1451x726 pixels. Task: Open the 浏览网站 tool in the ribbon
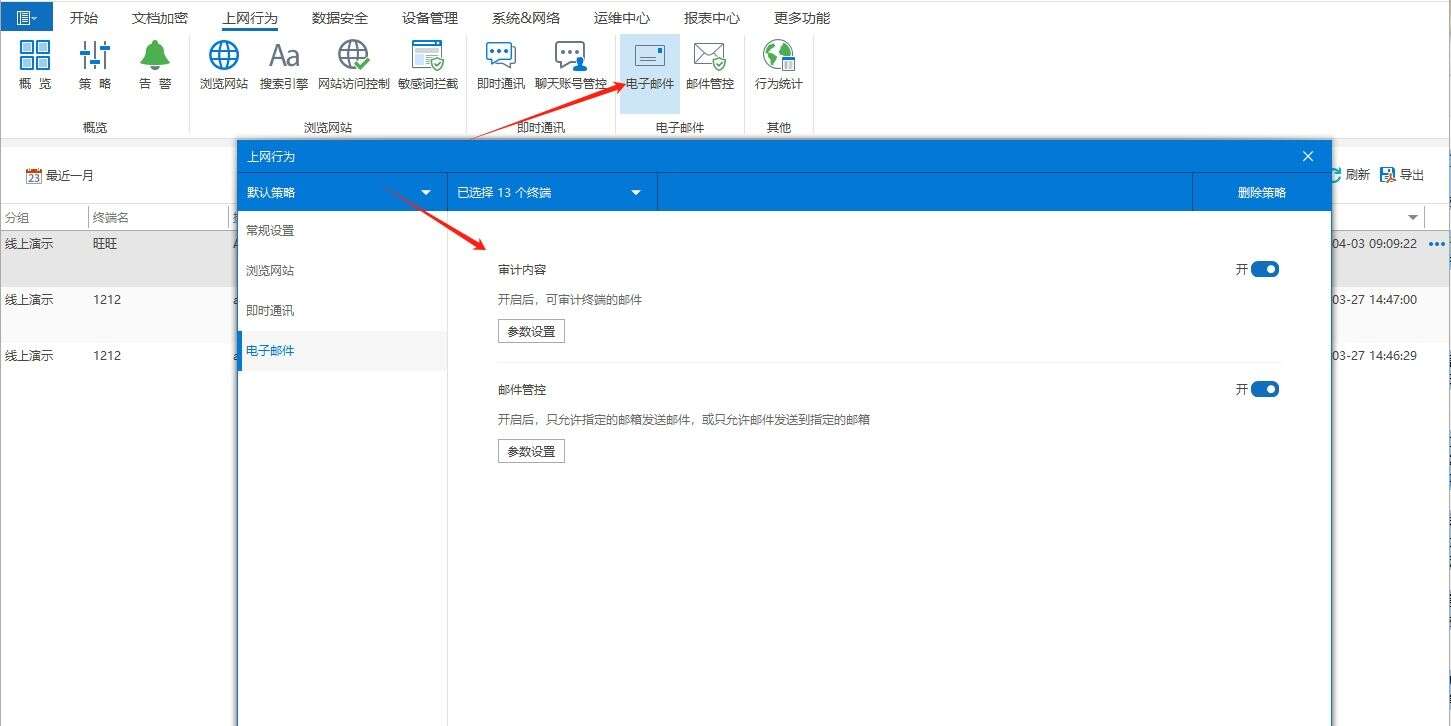point(222,65)
